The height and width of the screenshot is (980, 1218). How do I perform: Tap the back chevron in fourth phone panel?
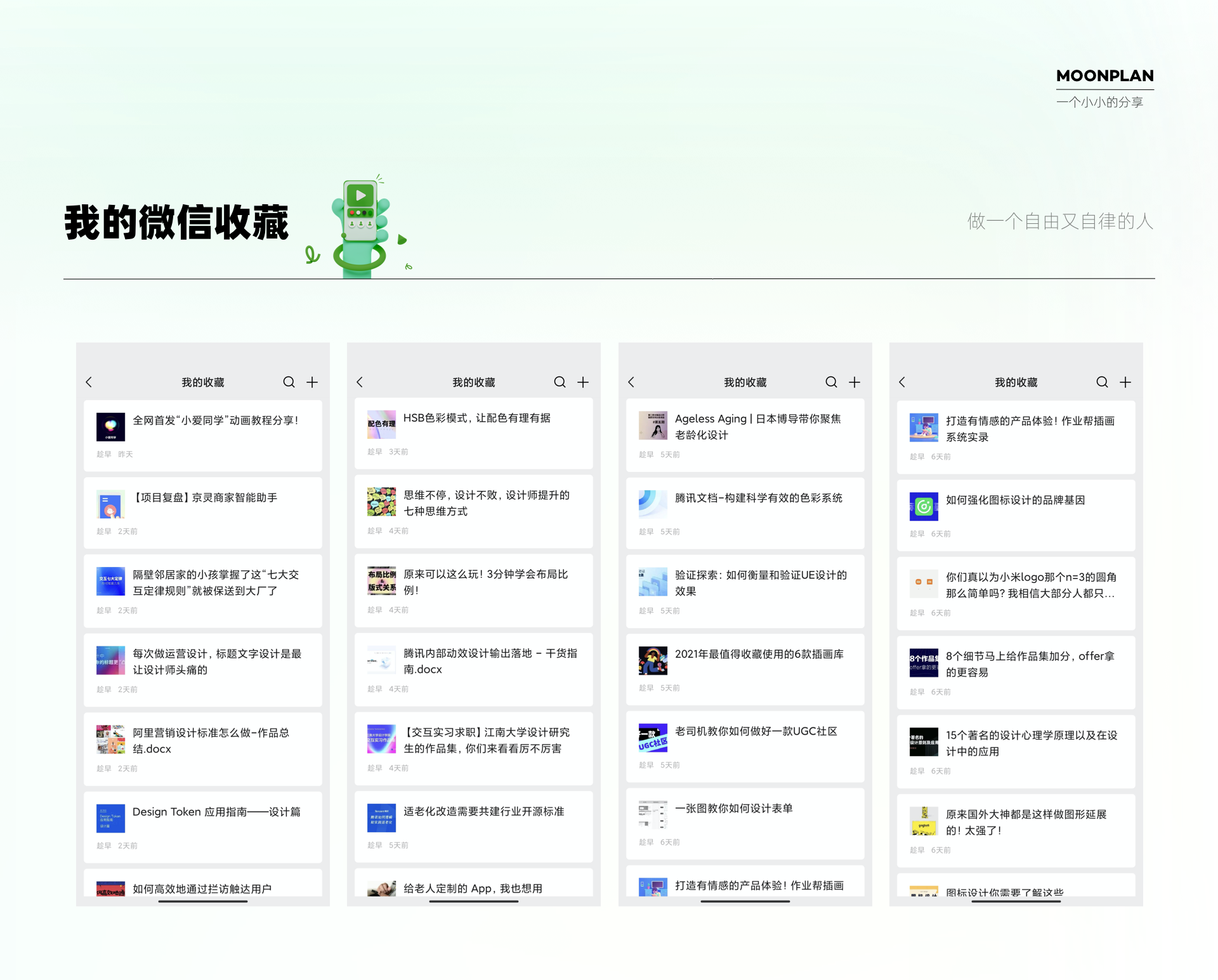click(902, 382)
